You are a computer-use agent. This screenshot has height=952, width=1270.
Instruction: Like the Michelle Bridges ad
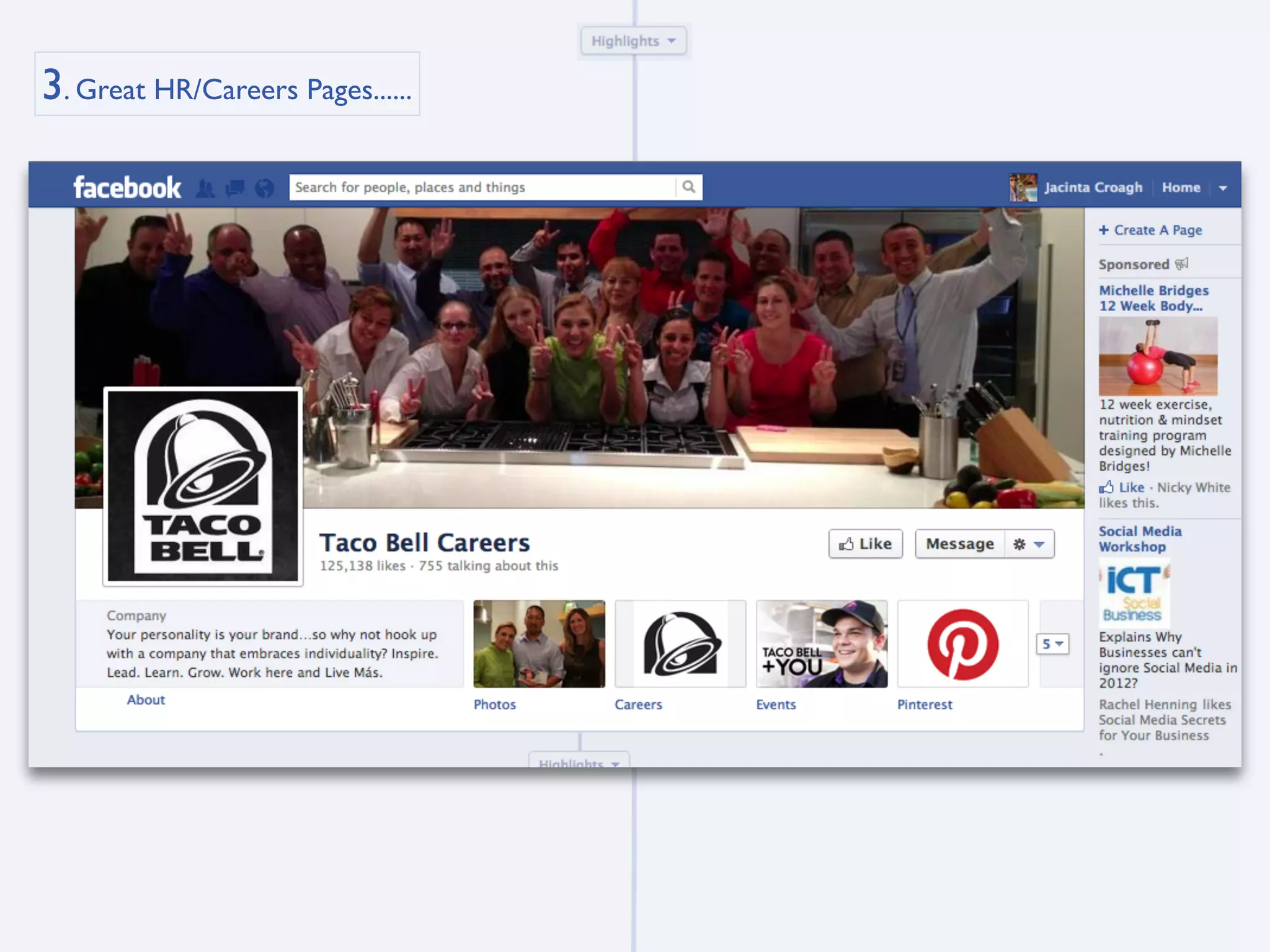click(x=1131, y=487)
